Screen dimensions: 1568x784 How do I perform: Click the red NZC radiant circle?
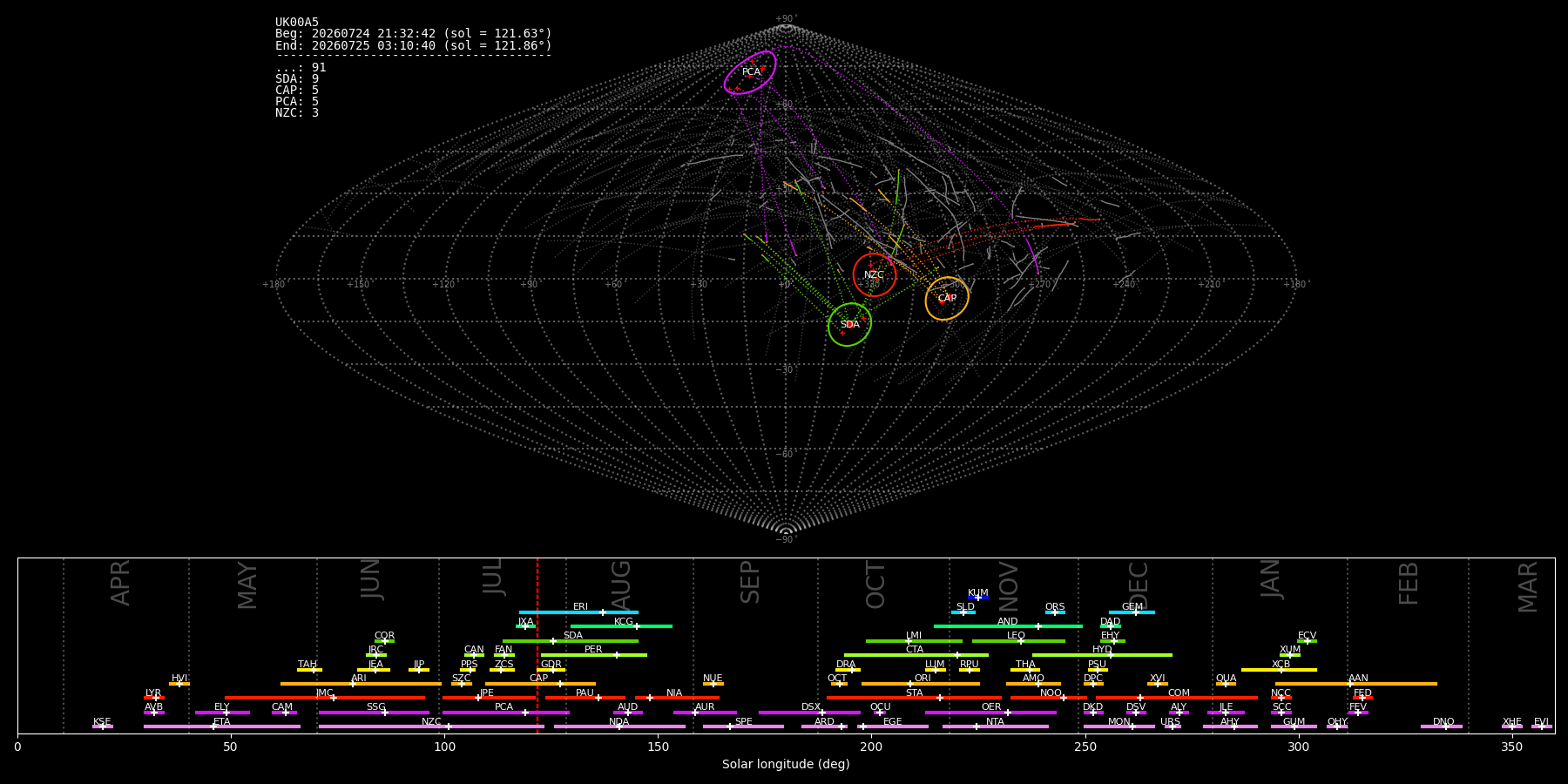[875, 275]
